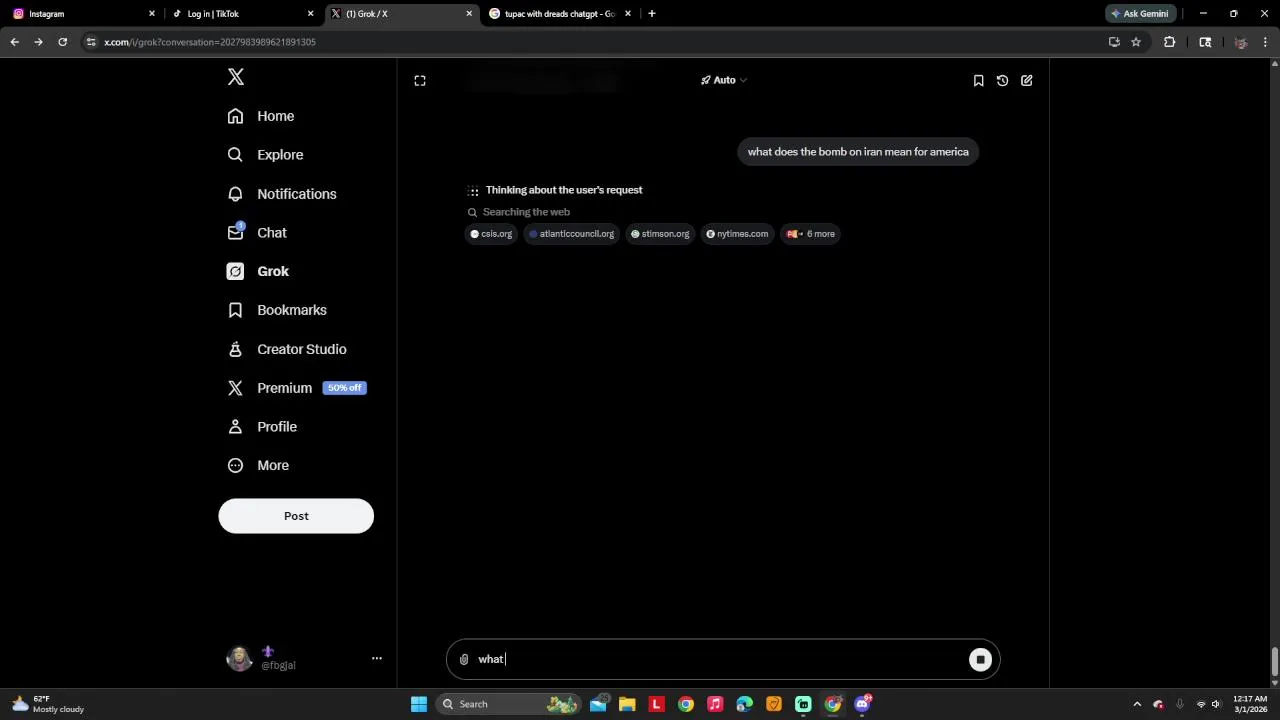Open the Music app on taskbar
The image size is (1280, 720).
coord(715,704)
